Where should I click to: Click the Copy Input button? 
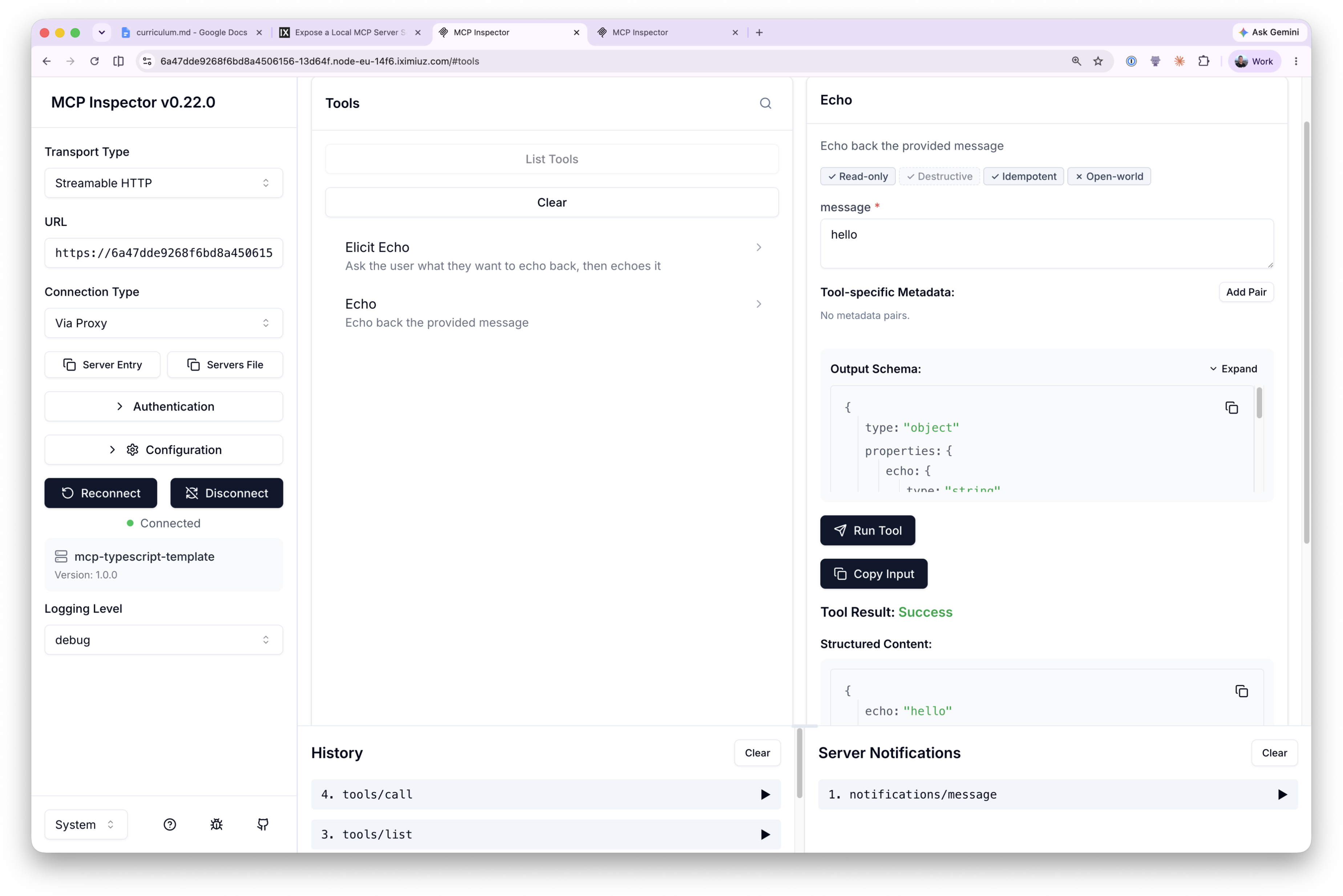click(x=873, y=573)
